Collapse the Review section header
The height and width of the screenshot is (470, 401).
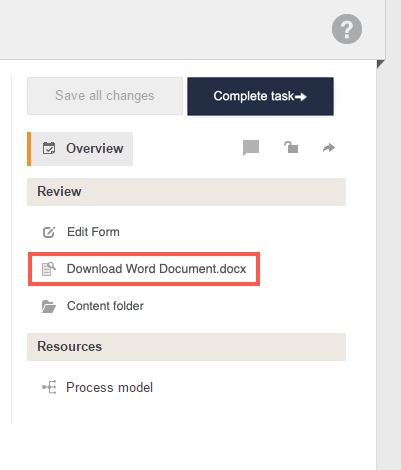point(186,192)
